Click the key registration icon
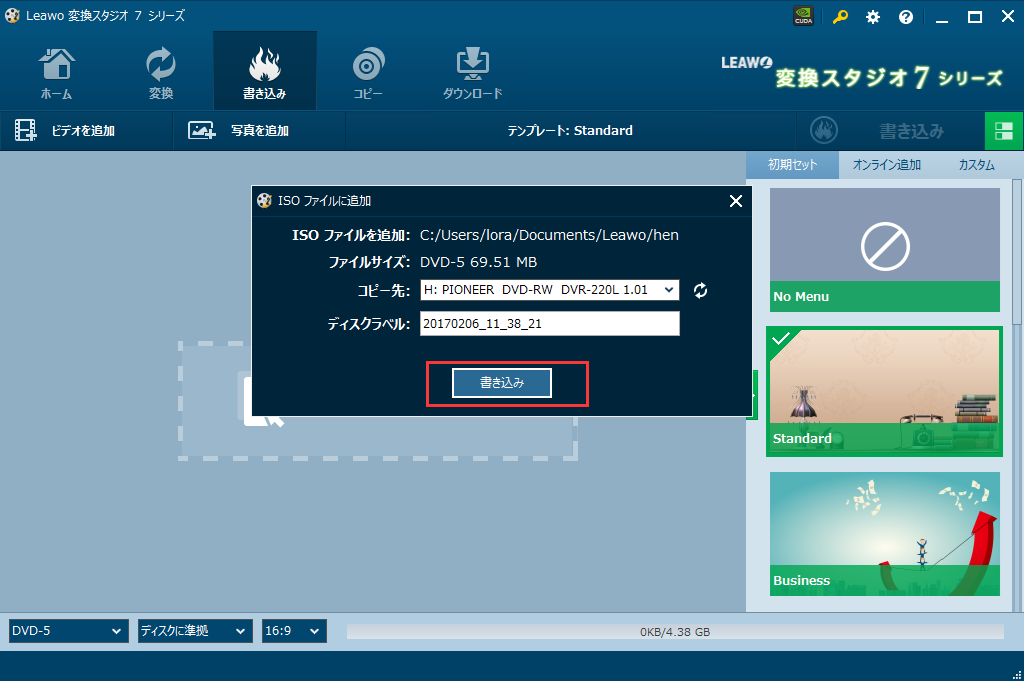The width and height of the screenshot is (1024, 681). coord(840,17)
